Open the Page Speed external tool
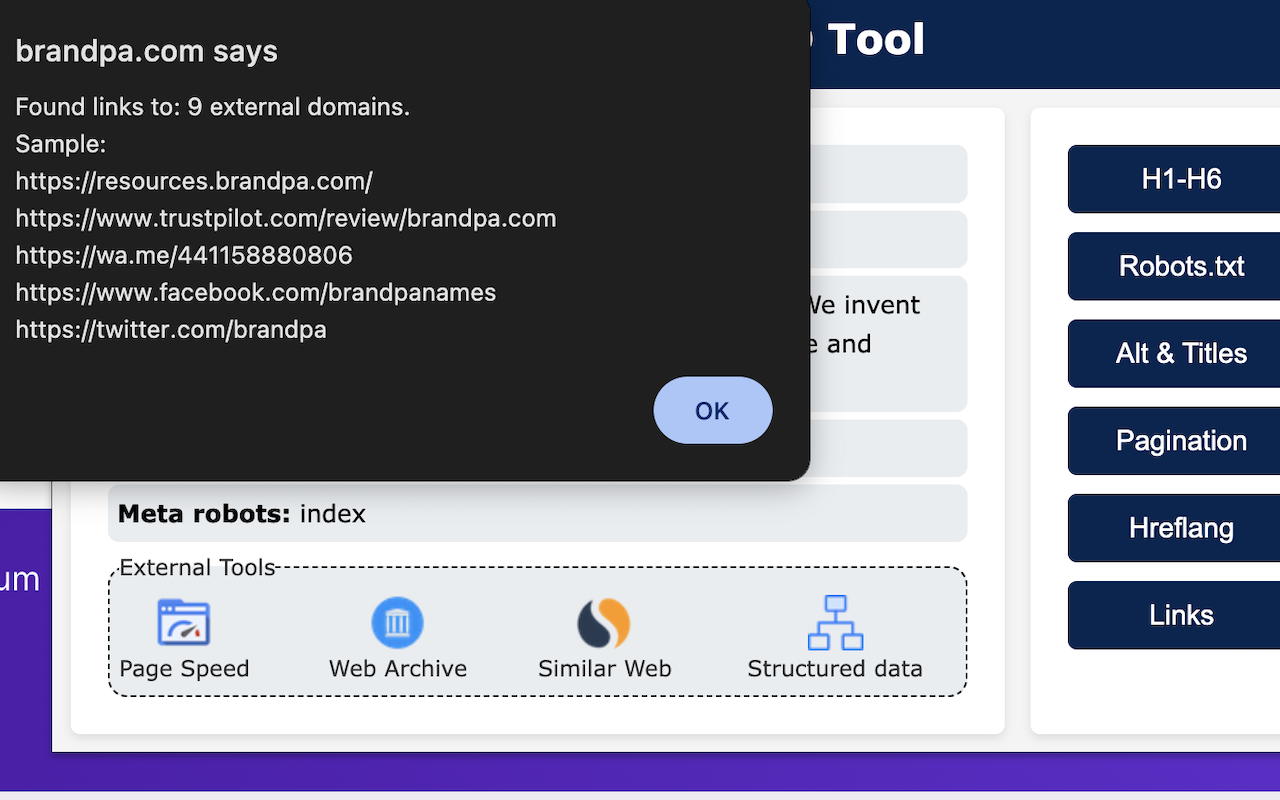The height and width of the screenshot is (800, 1280). (184, 637)
